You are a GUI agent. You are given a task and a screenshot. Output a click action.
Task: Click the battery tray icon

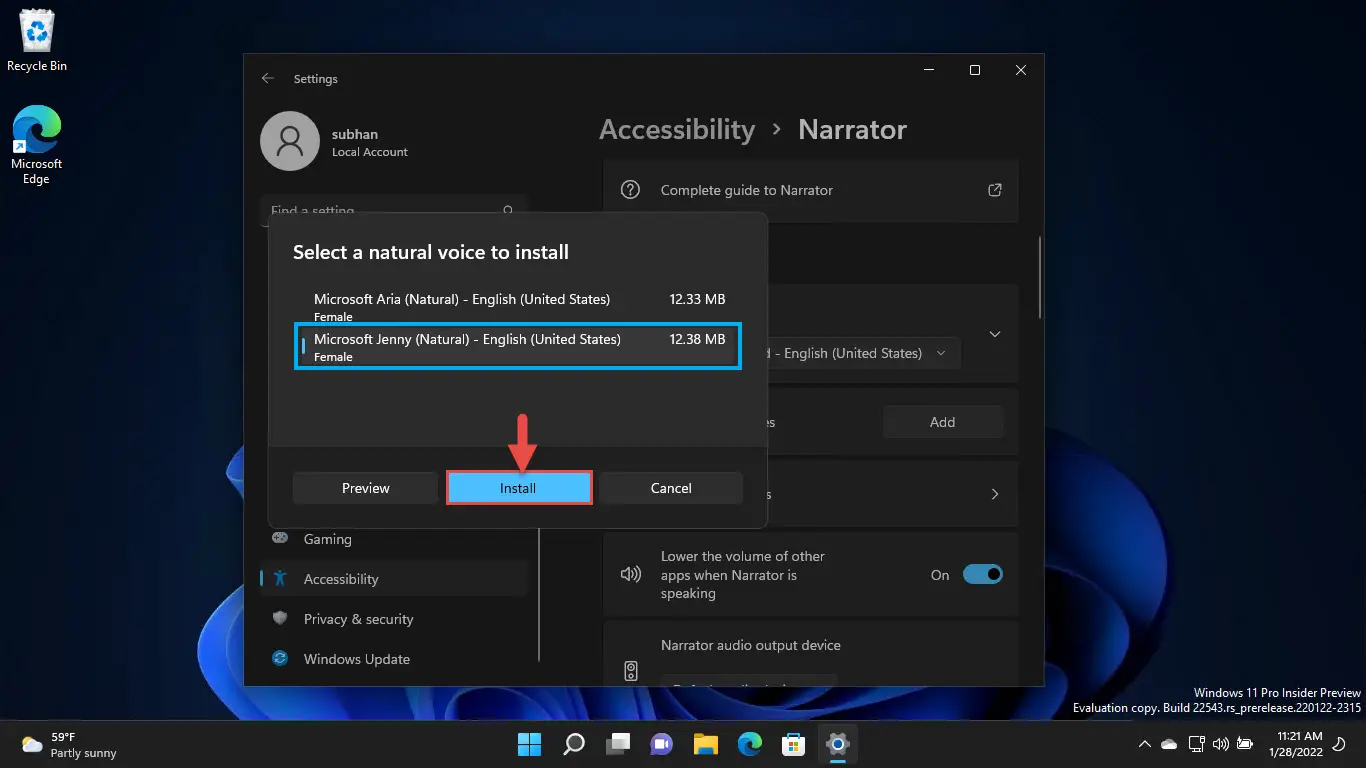coord(1245,745)
